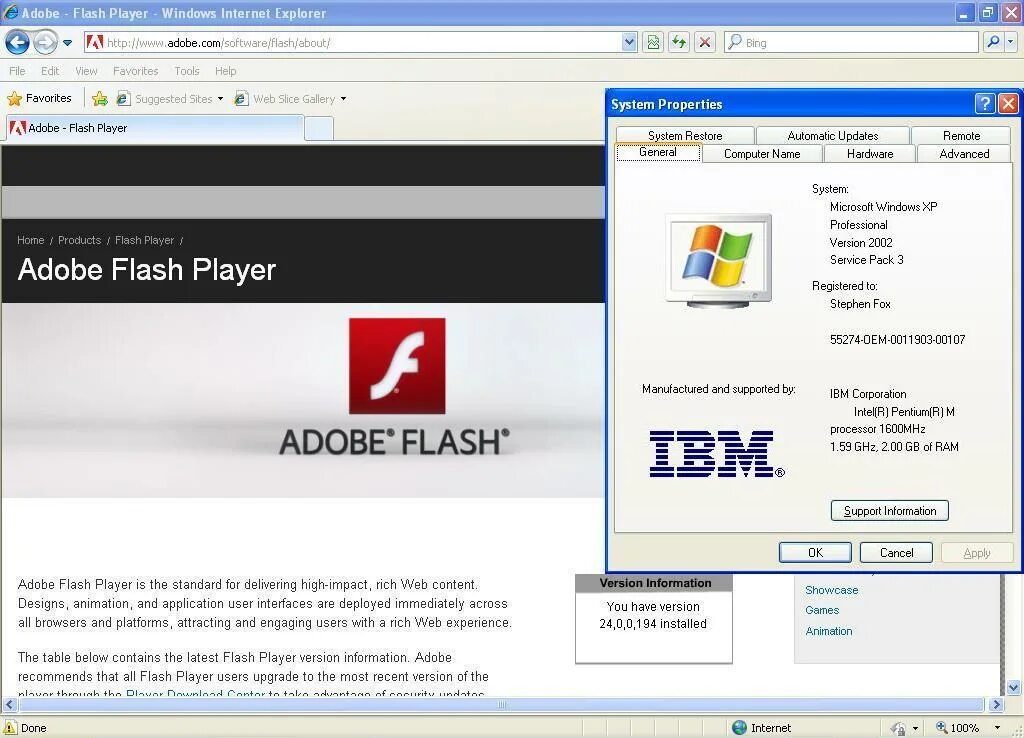1024x738 pixels.
Task: Click the registered name Stephen Fox
Action: click(x=860, y=304)
